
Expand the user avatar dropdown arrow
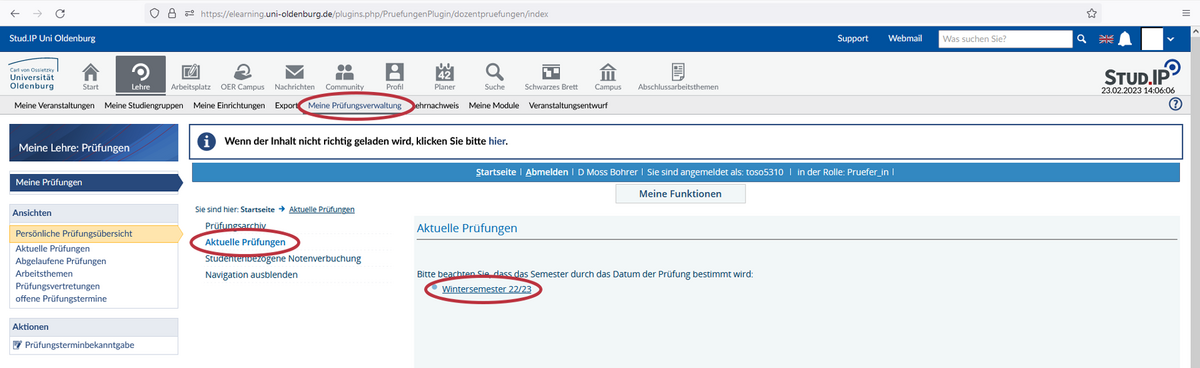click(x=1171, y=39)
